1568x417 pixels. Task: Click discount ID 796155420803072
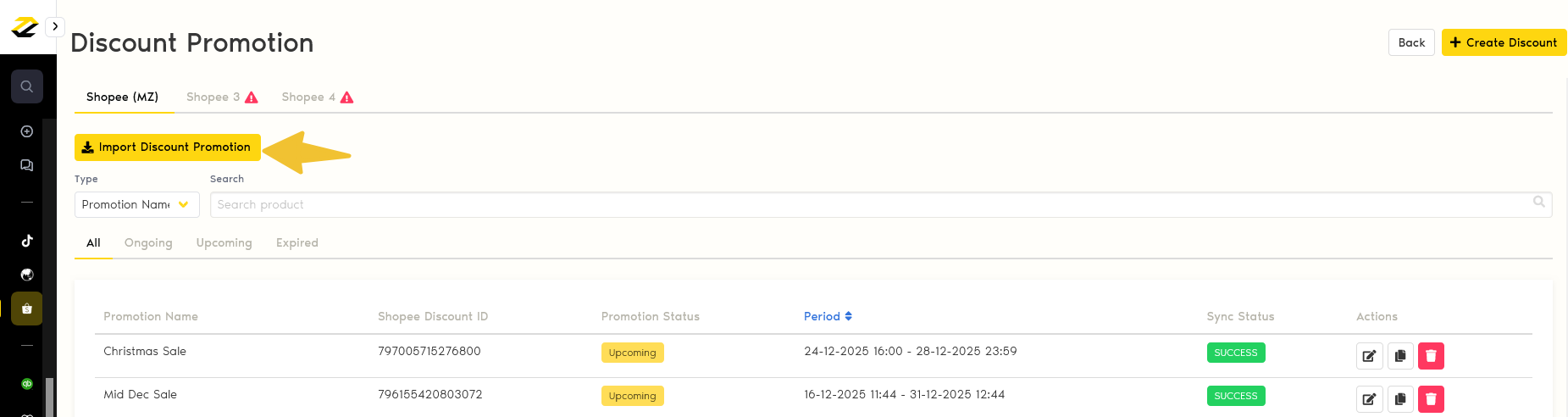click(x=430, y=394)
